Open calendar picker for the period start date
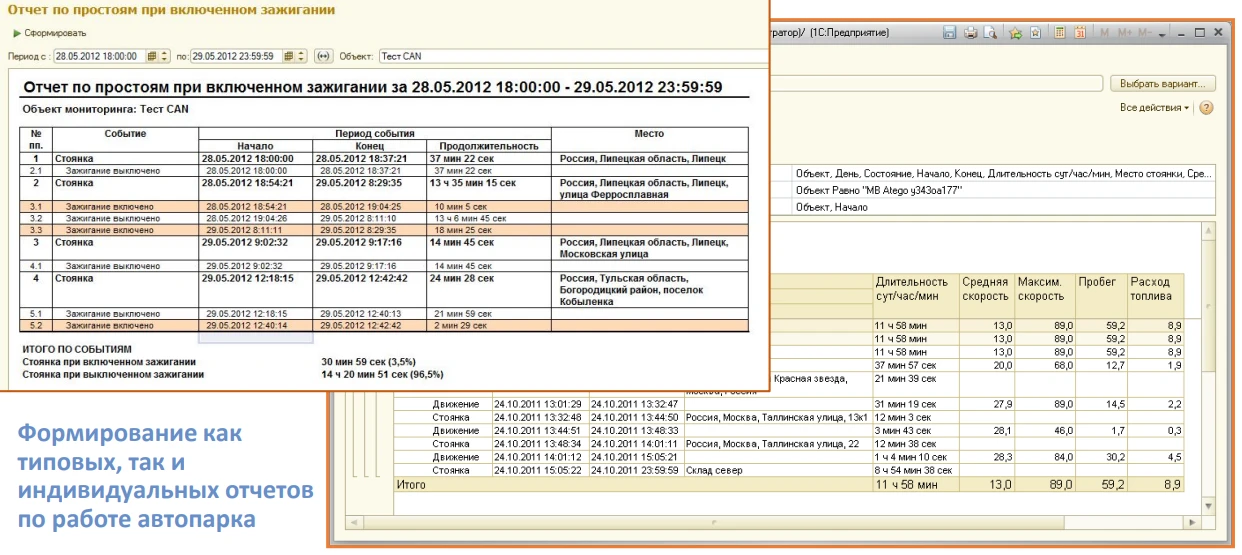Screen dimensions: 1242x555 pyautogui.click(x=151, y=57)
